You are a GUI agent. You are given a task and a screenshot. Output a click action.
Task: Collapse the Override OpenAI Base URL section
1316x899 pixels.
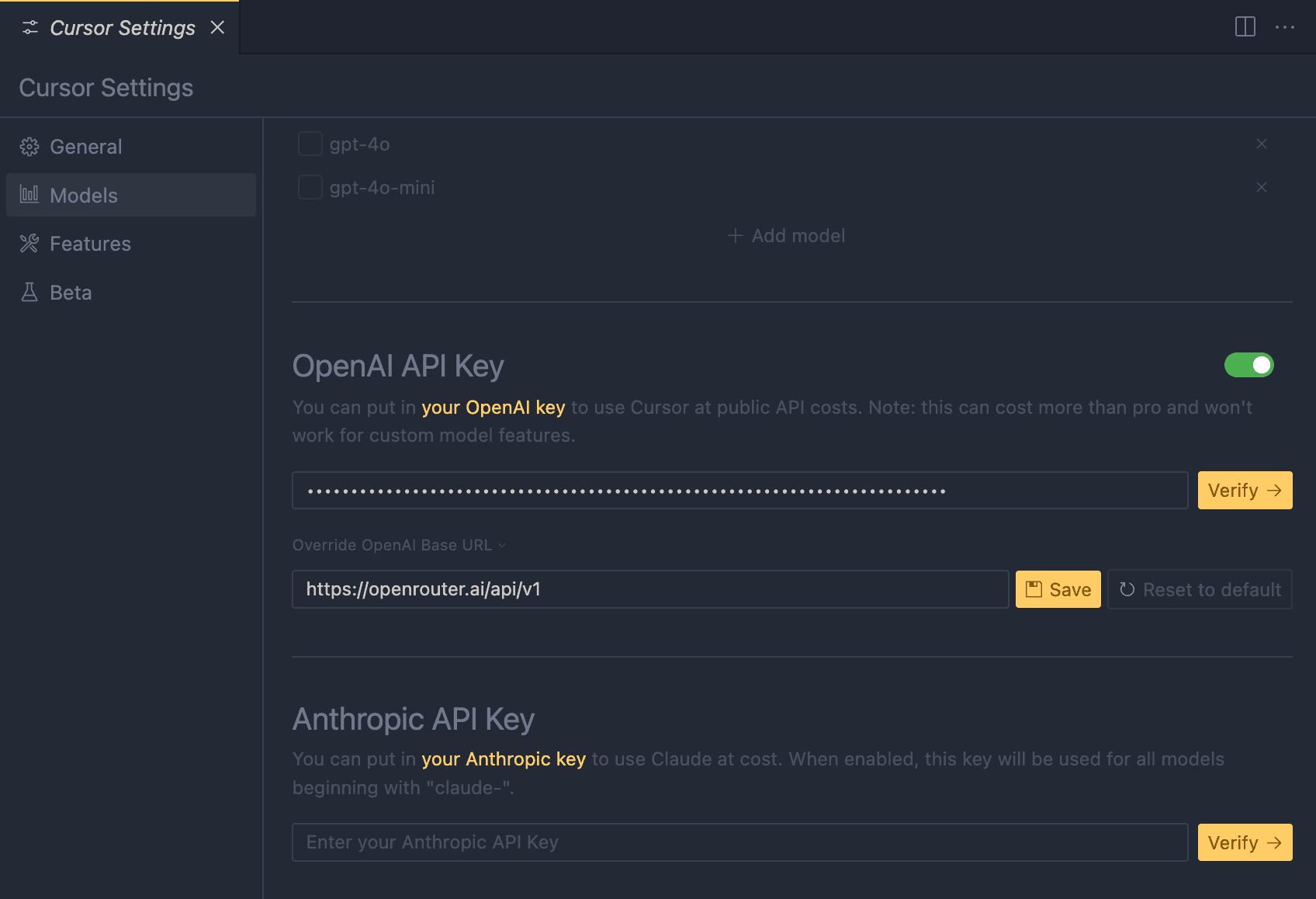tap(502, 545)
